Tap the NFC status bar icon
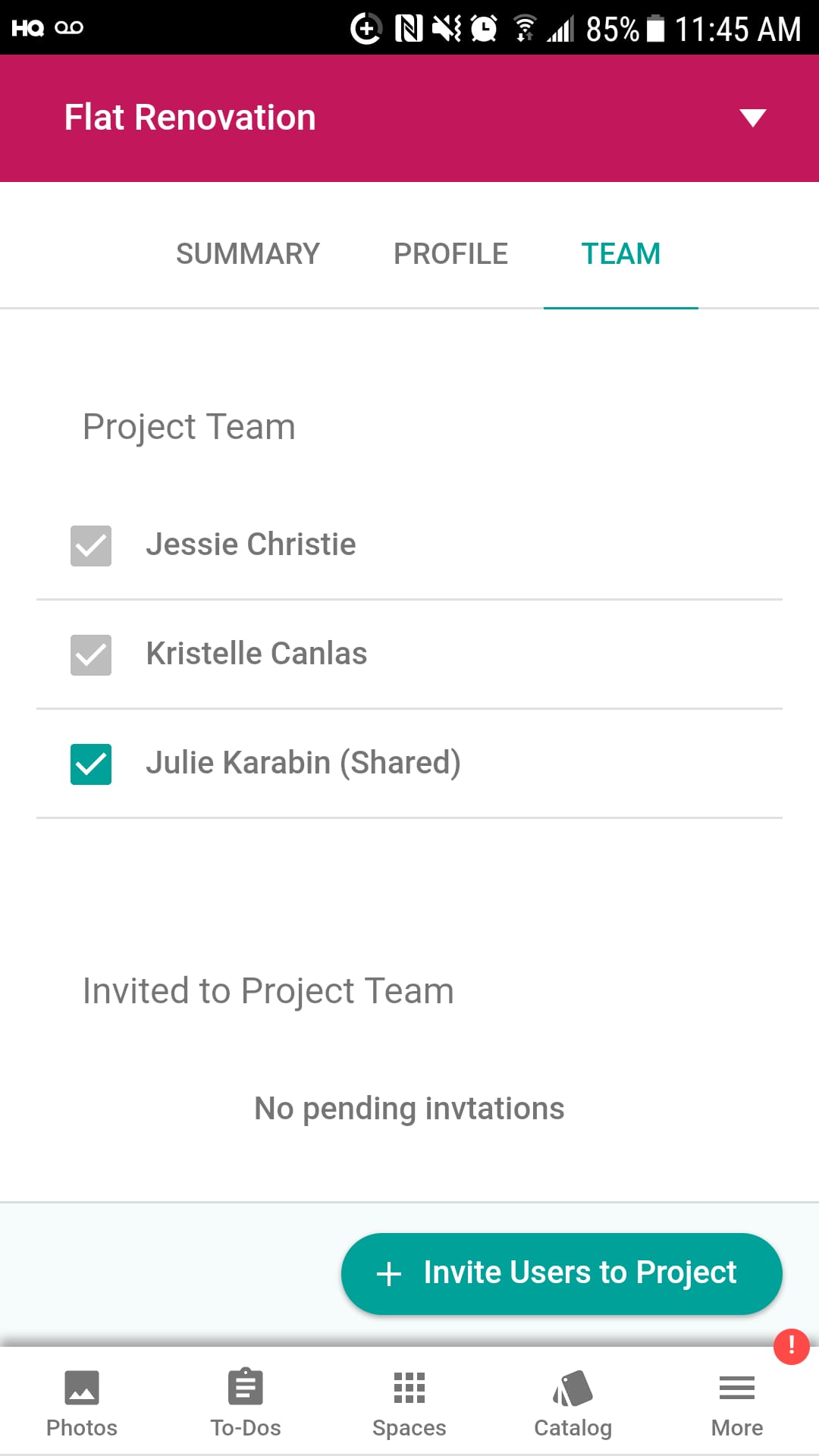Viewport: 819px width, 1456px height. [409, 29]
